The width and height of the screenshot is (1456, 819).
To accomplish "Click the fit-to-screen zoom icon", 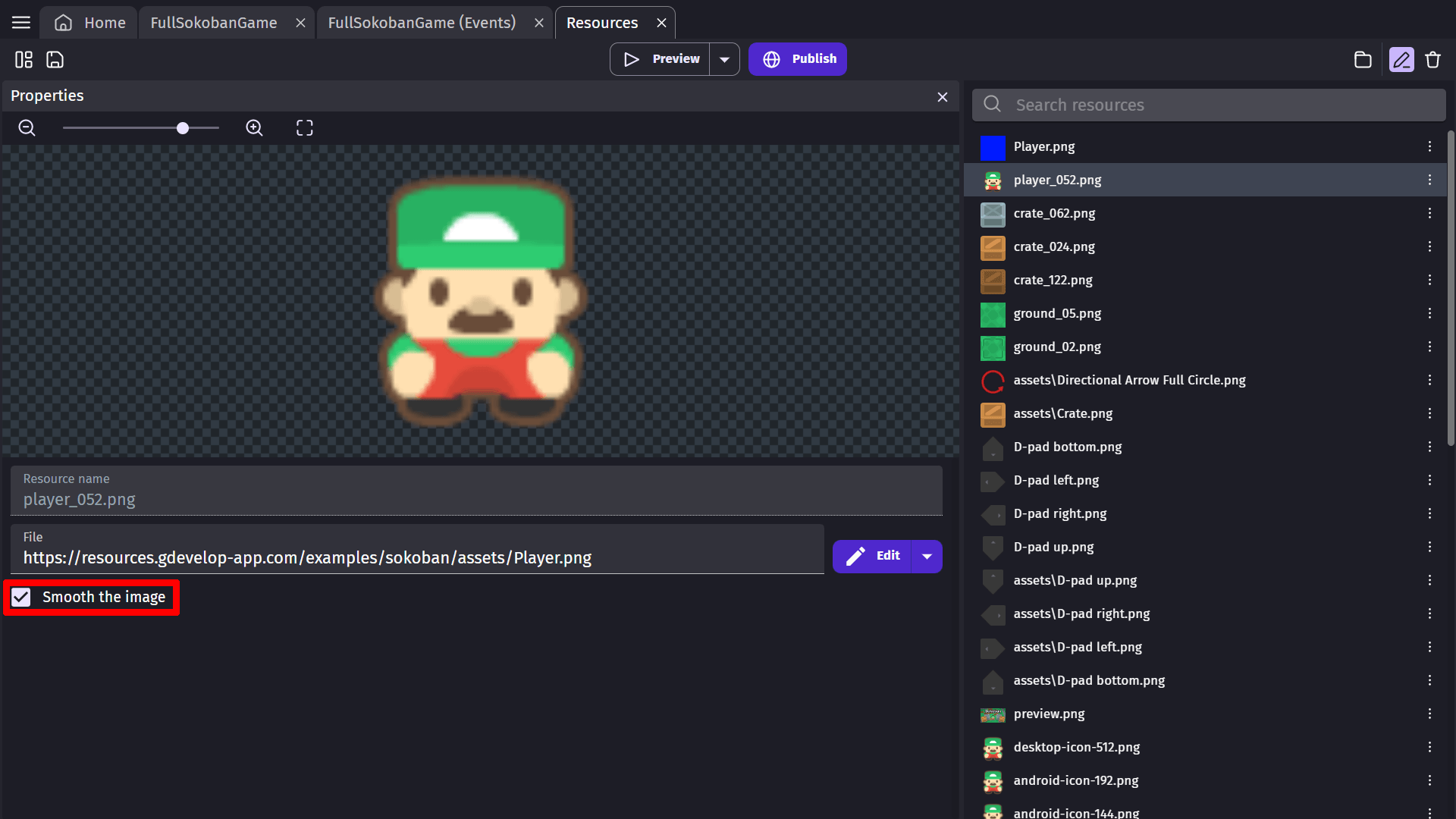I will (305, 128).
